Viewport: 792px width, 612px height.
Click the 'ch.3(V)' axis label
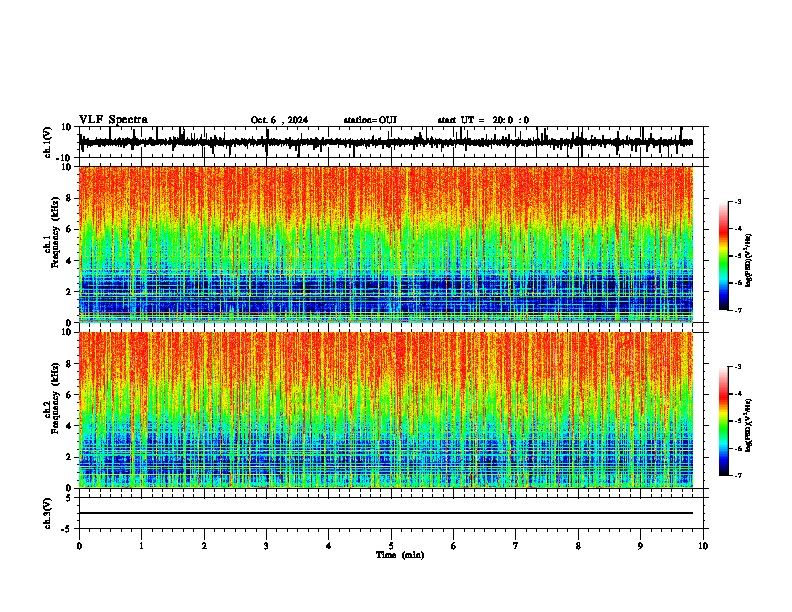click(48, 513)
